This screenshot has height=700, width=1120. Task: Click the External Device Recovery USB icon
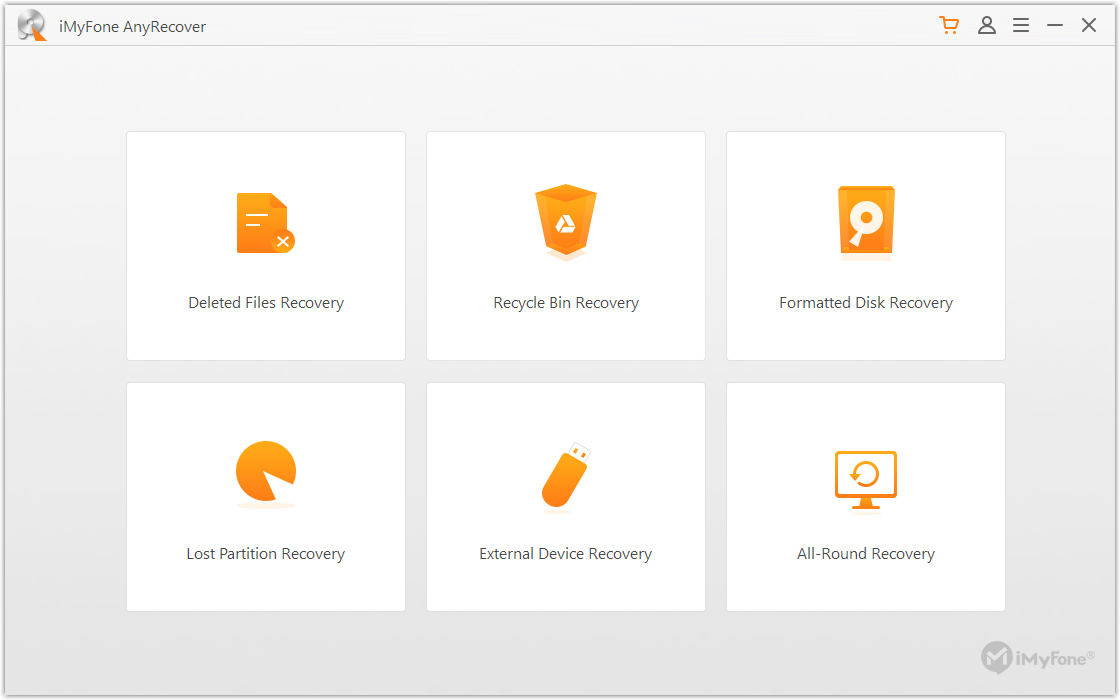pos(566,477)
